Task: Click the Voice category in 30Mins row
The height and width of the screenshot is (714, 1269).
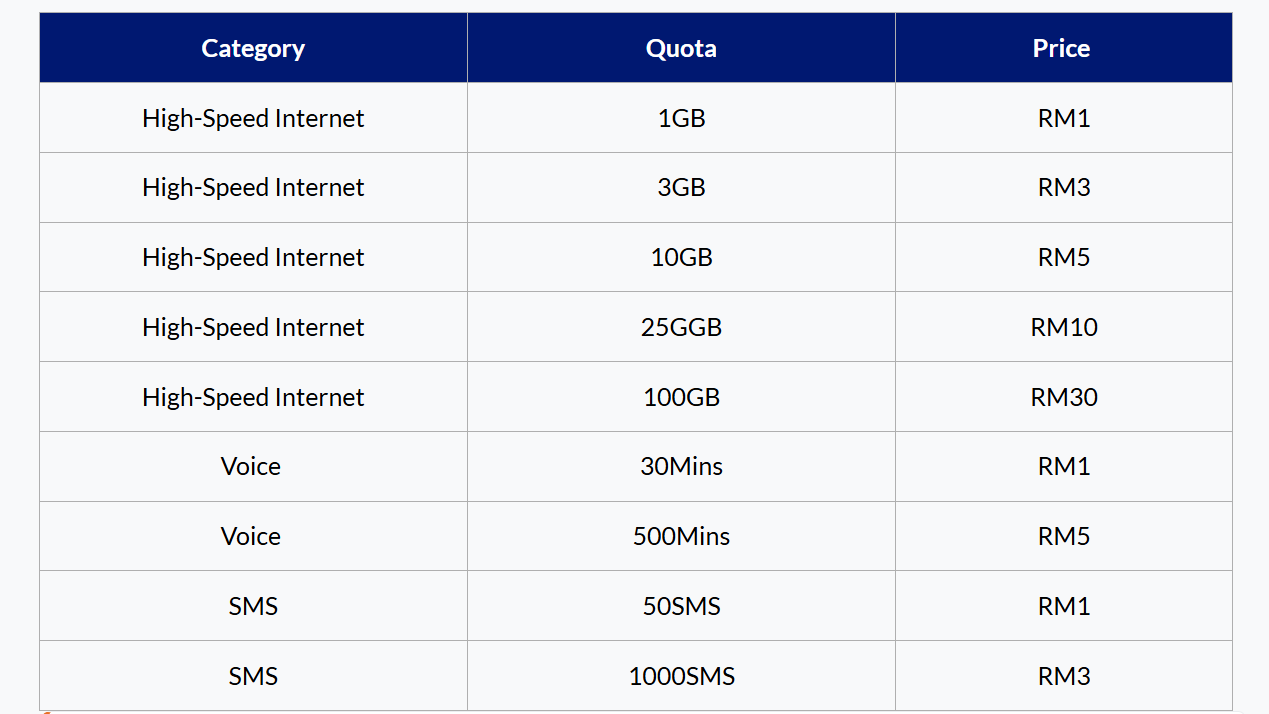Action: pos(251,467)
